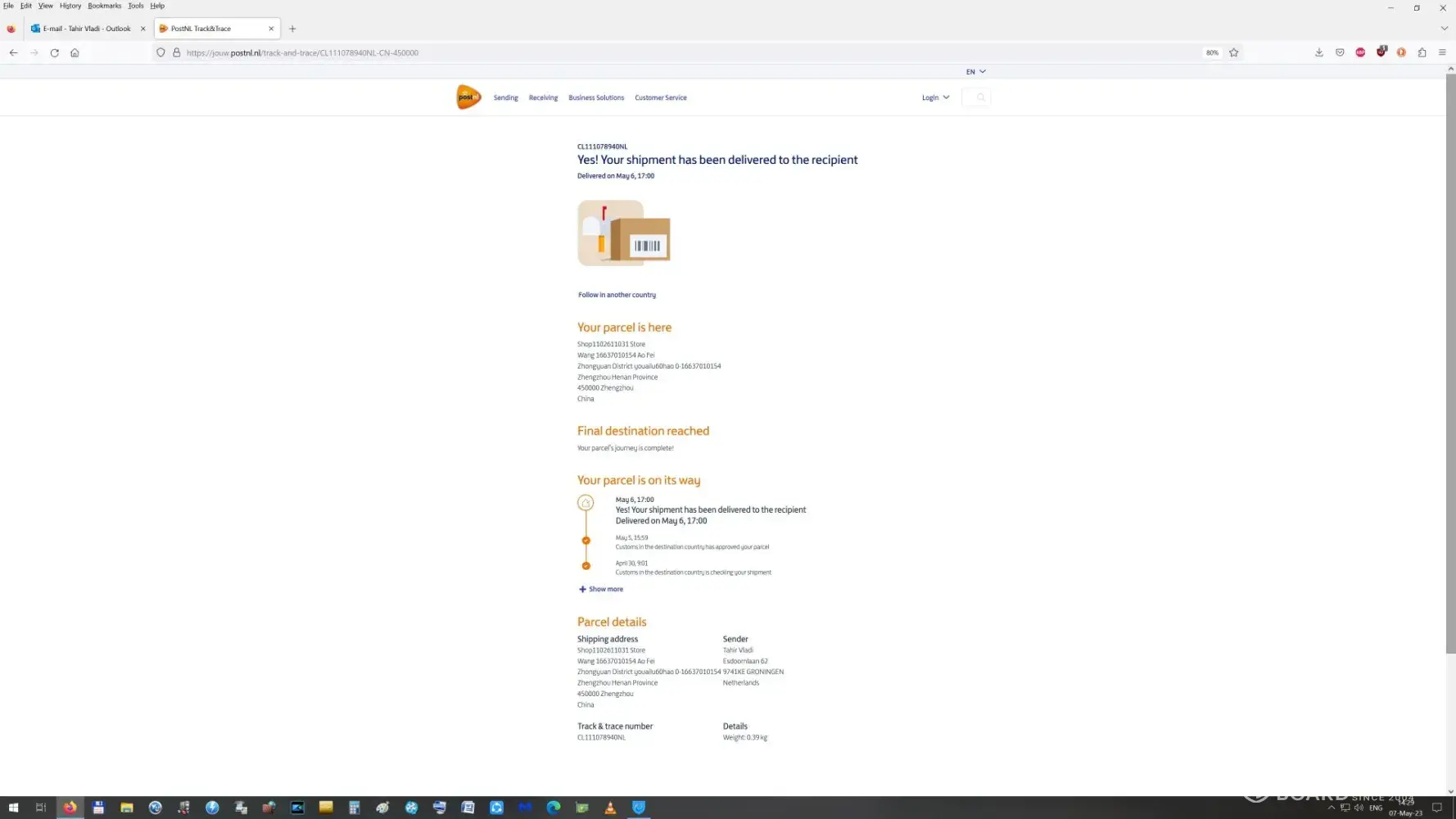
Task: Open the List all tabs chevron
Action: (1444, 29)
